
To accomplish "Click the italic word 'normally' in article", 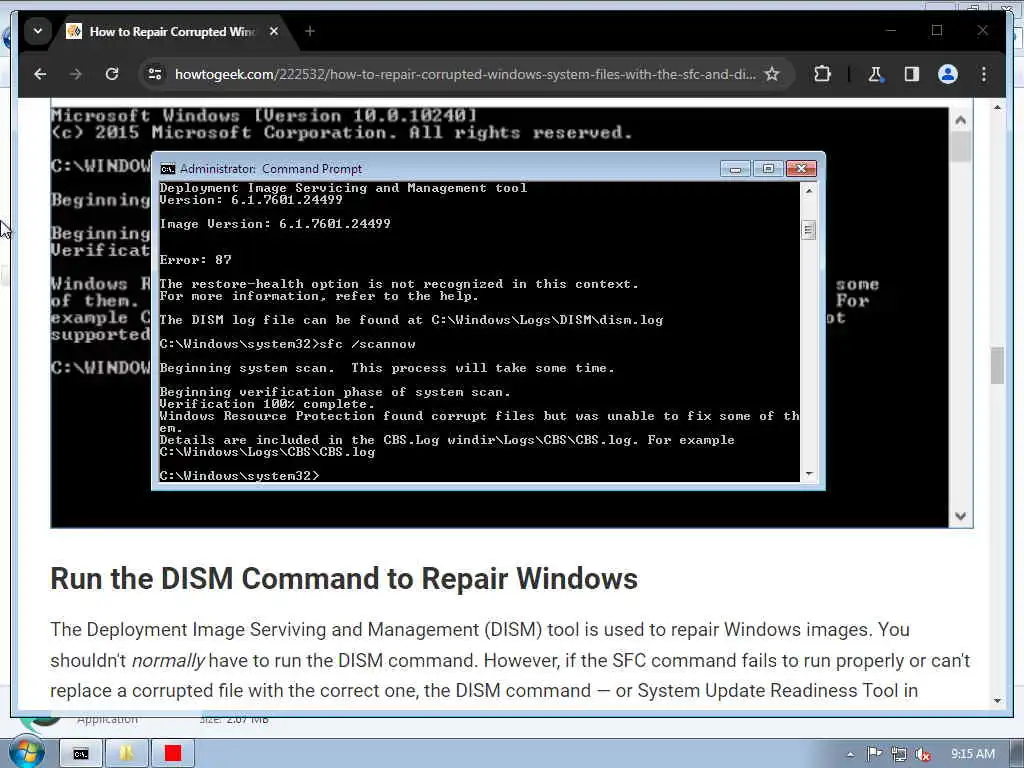I will coord(168,660).
